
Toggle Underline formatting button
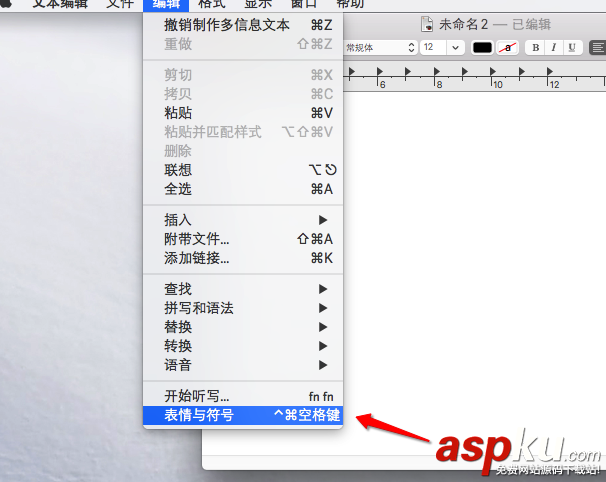[572, 48]
